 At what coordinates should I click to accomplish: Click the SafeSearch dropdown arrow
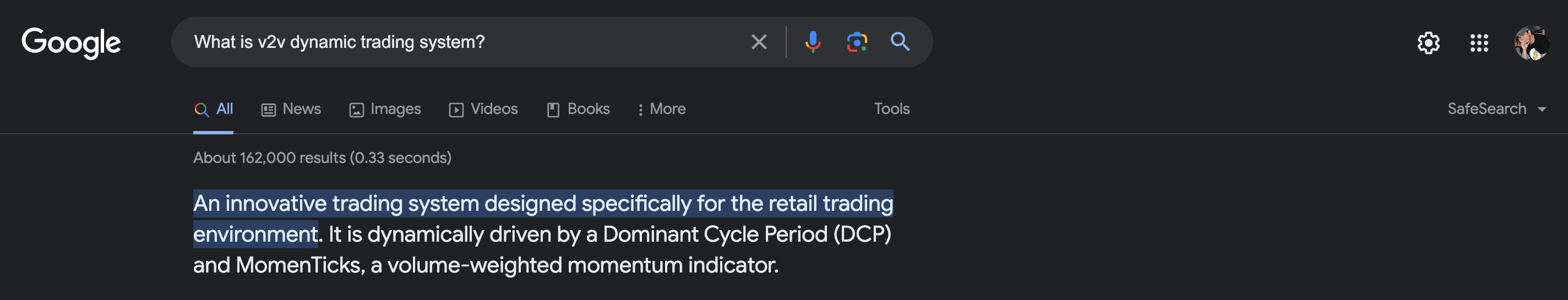pyautogui.click(x=1542, y=110)
